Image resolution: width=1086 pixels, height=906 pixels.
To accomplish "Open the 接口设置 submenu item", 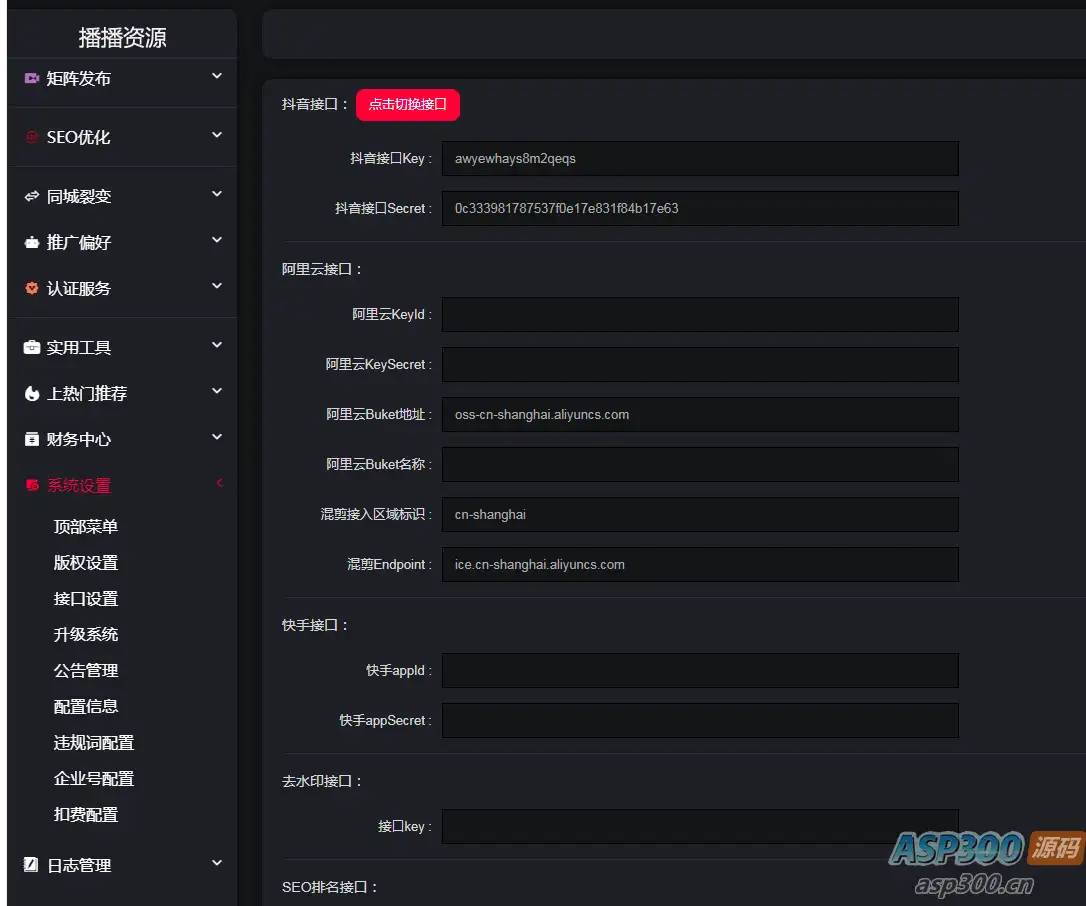I will coord(86,598).
